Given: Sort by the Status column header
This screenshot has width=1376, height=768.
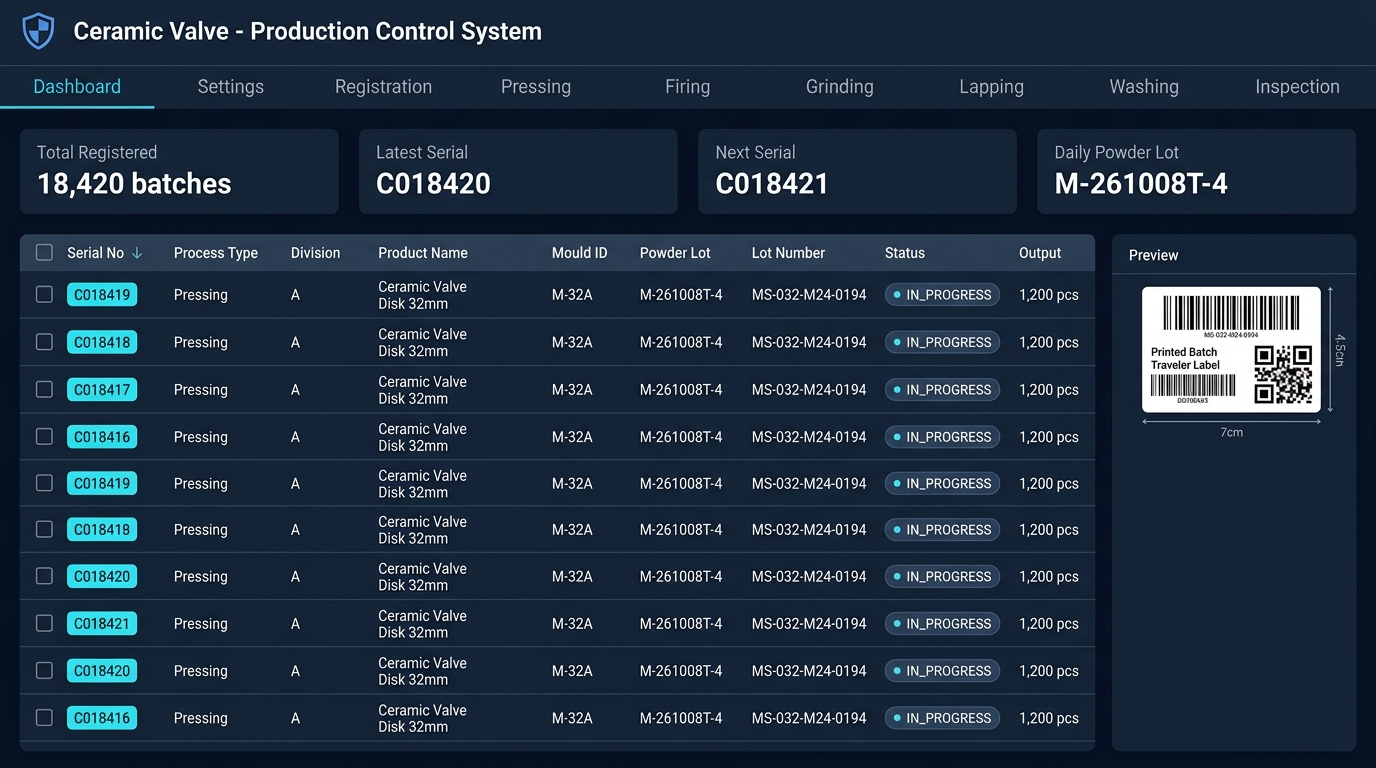Looking at the screenshot, I should click(905, 253).
